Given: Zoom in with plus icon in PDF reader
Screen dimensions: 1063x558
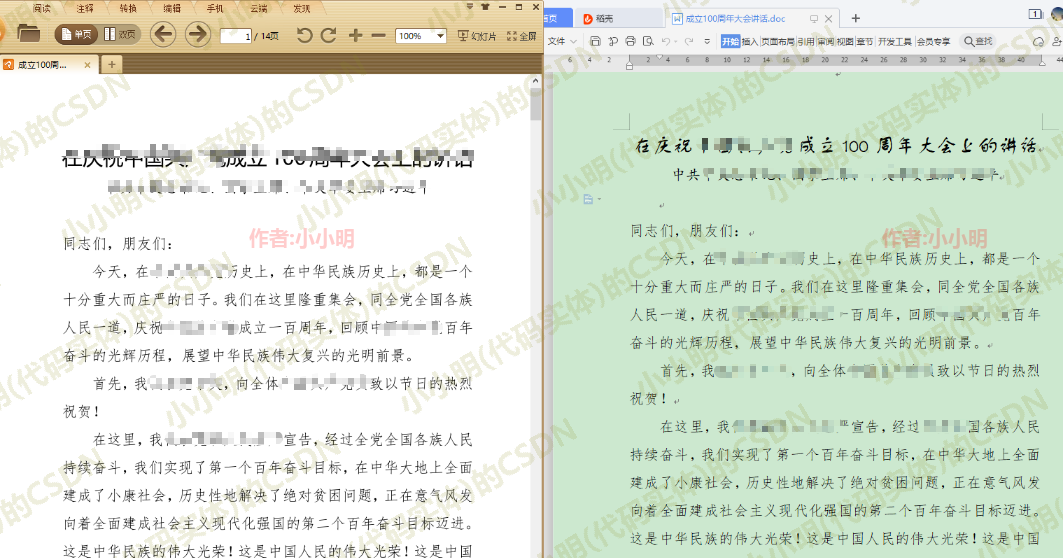Looking at the screenshot, I should tap(355, 35).
